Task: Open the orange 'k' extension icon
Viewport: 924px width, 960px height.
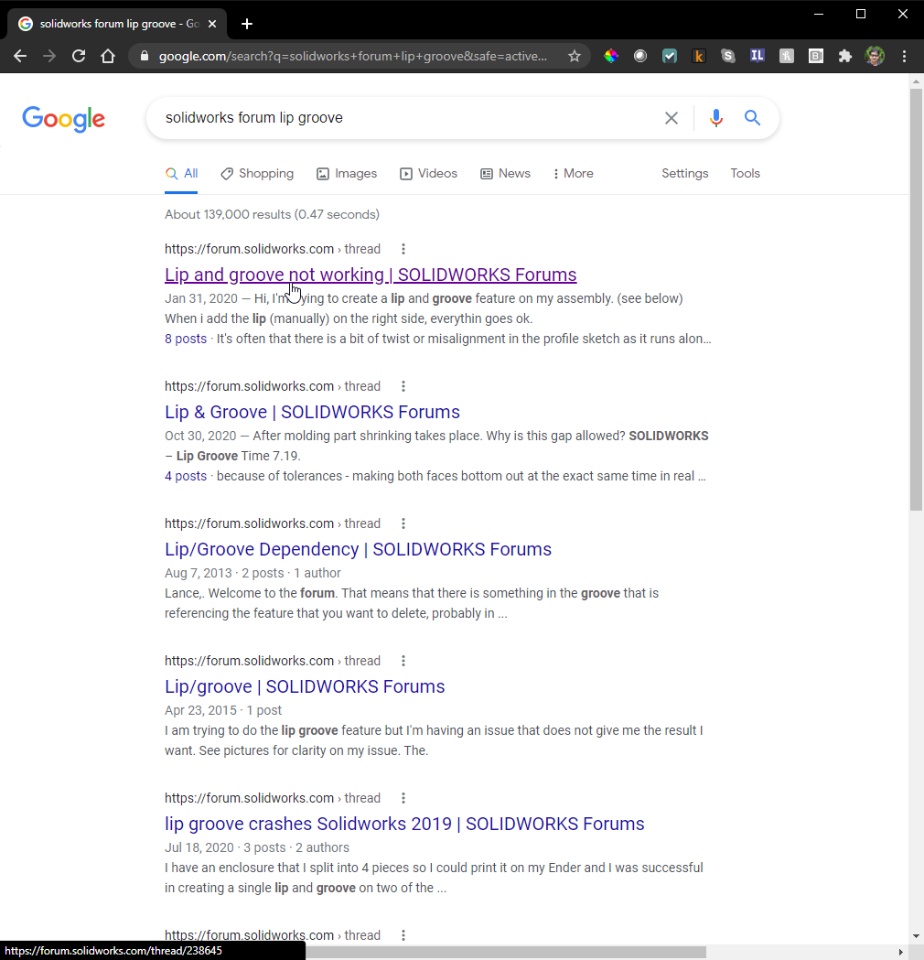Action: pyautogui.click(x=699, y=56)
